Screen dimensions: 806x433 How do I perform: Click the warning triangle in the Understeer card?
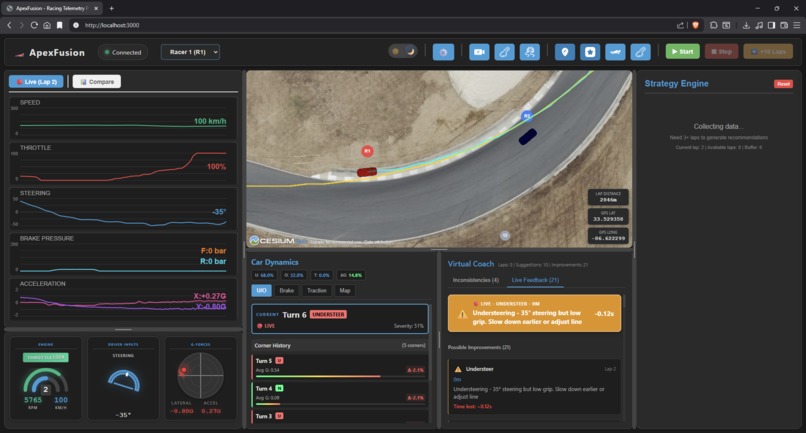click(x=457, y=369)
